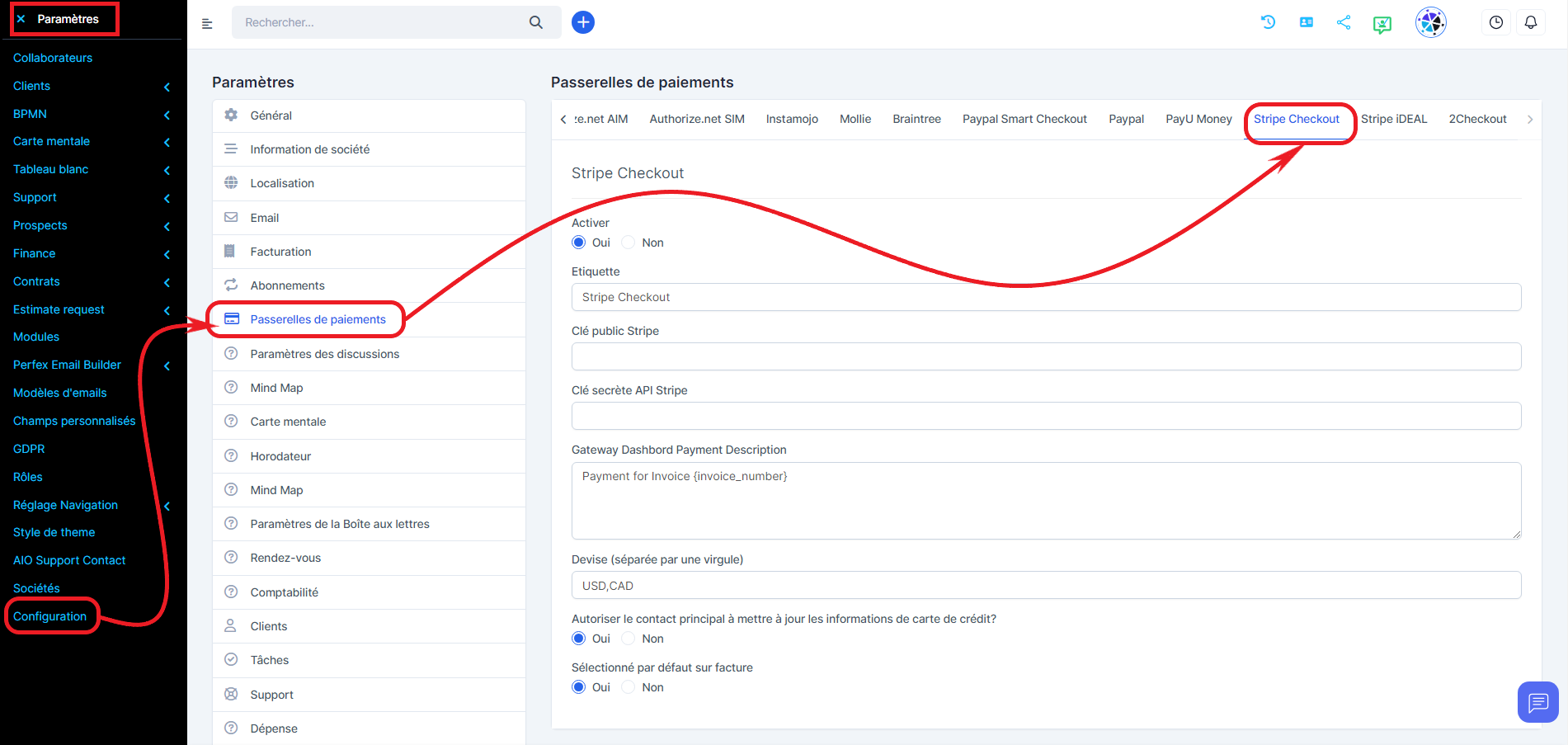Switch to the Paypal Smart Checkout tab

click(1024, 119)
